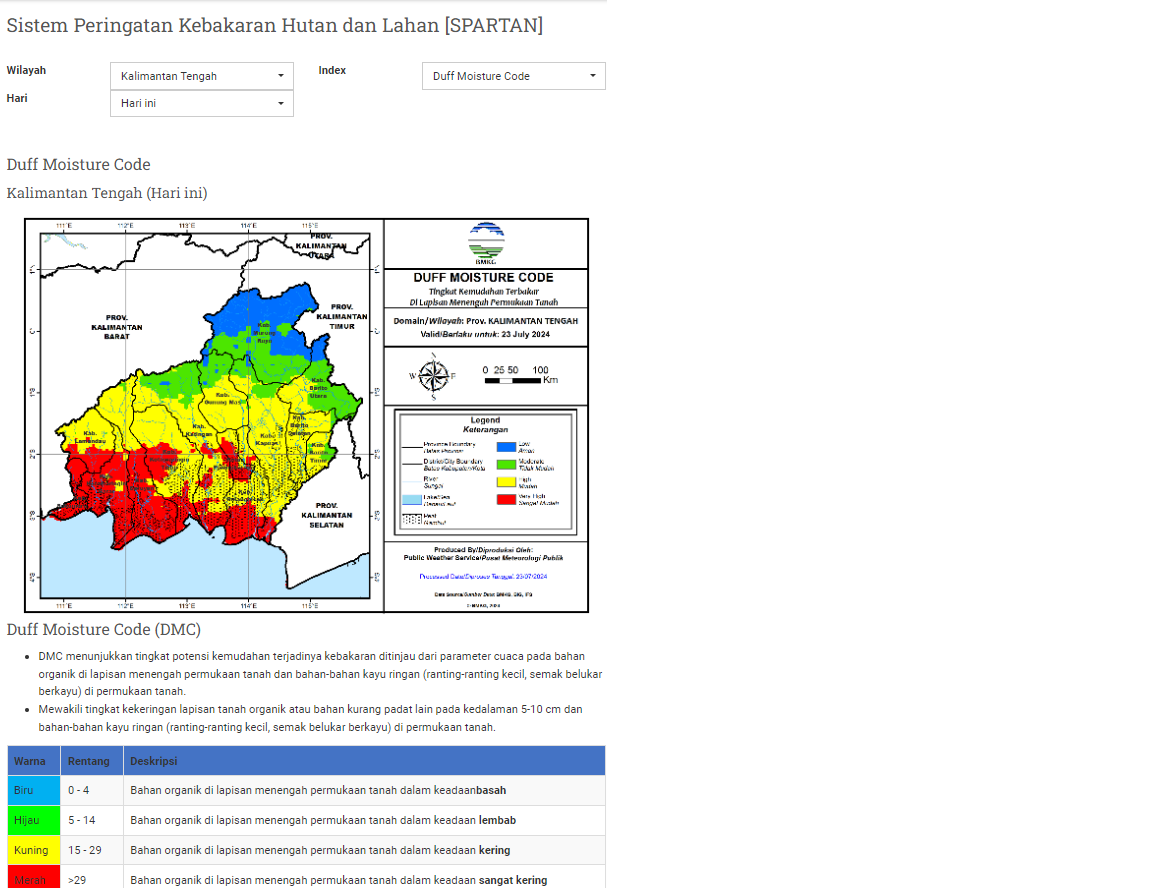
Task: Click the compass rose on the map
Action: click(433, 376)
